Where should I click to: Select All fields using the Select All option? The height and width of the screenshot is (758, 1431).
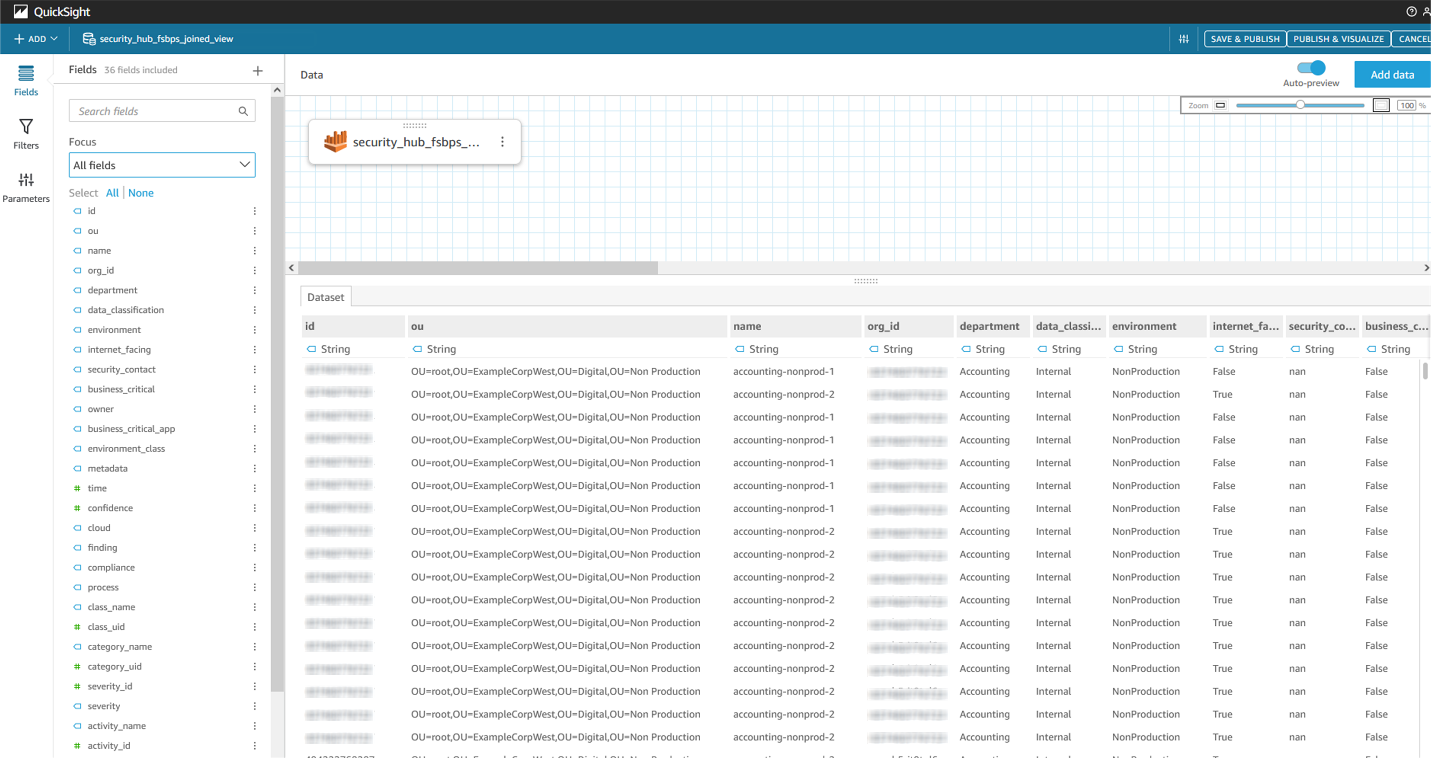point(112,192)
